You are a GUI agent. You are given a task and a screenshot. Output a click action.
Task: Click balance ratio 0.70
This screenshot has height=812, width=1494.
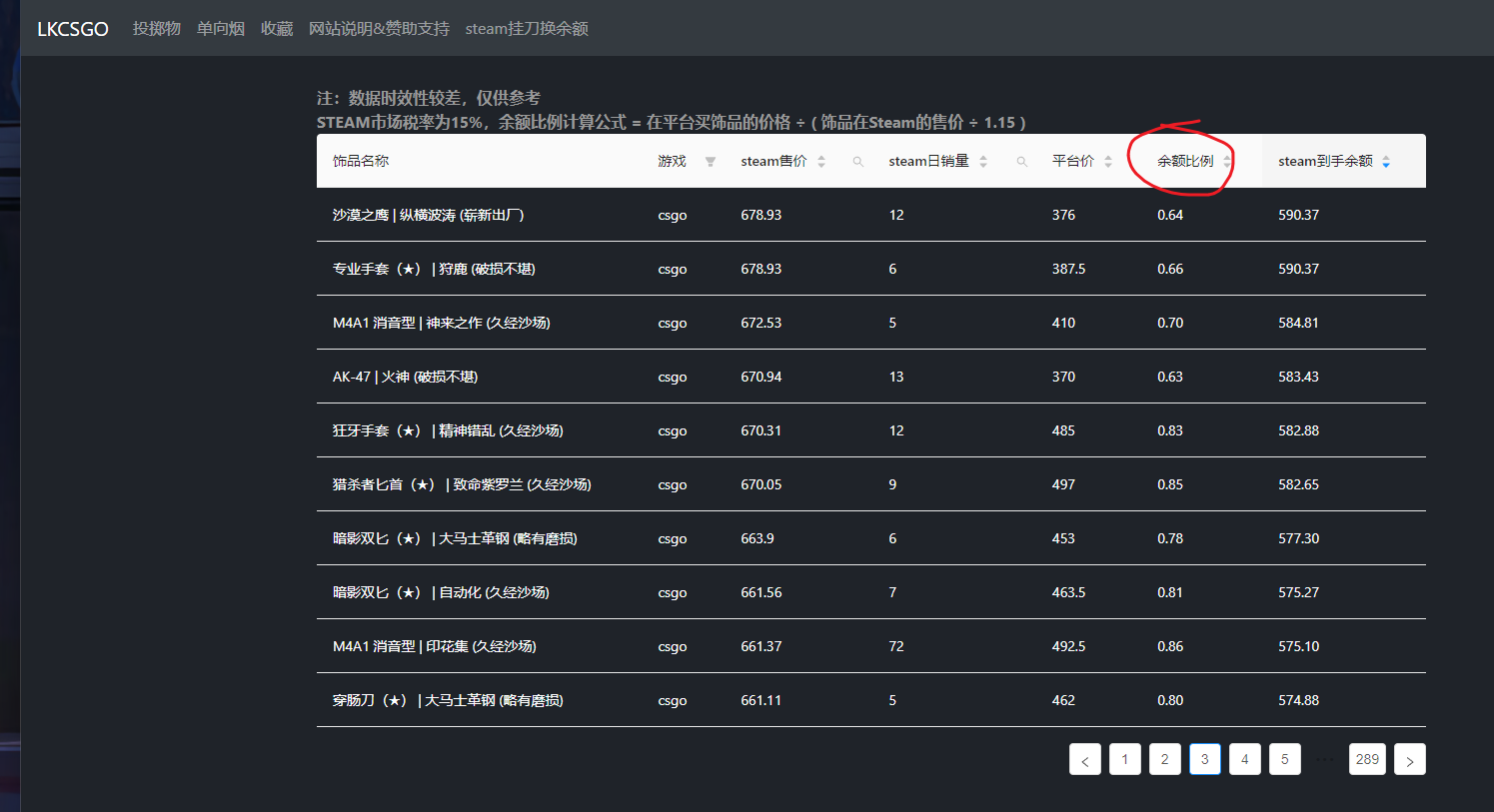(x=1170, y=323)
